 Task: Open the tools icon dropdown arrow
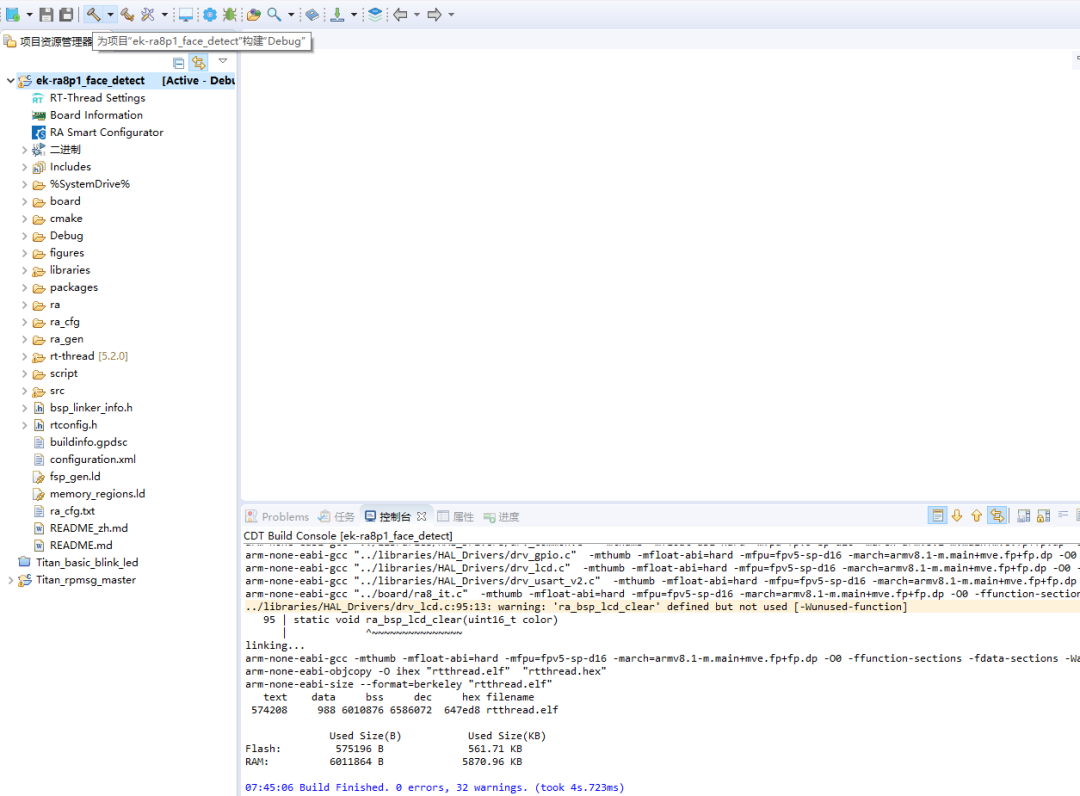coord(165,14)
